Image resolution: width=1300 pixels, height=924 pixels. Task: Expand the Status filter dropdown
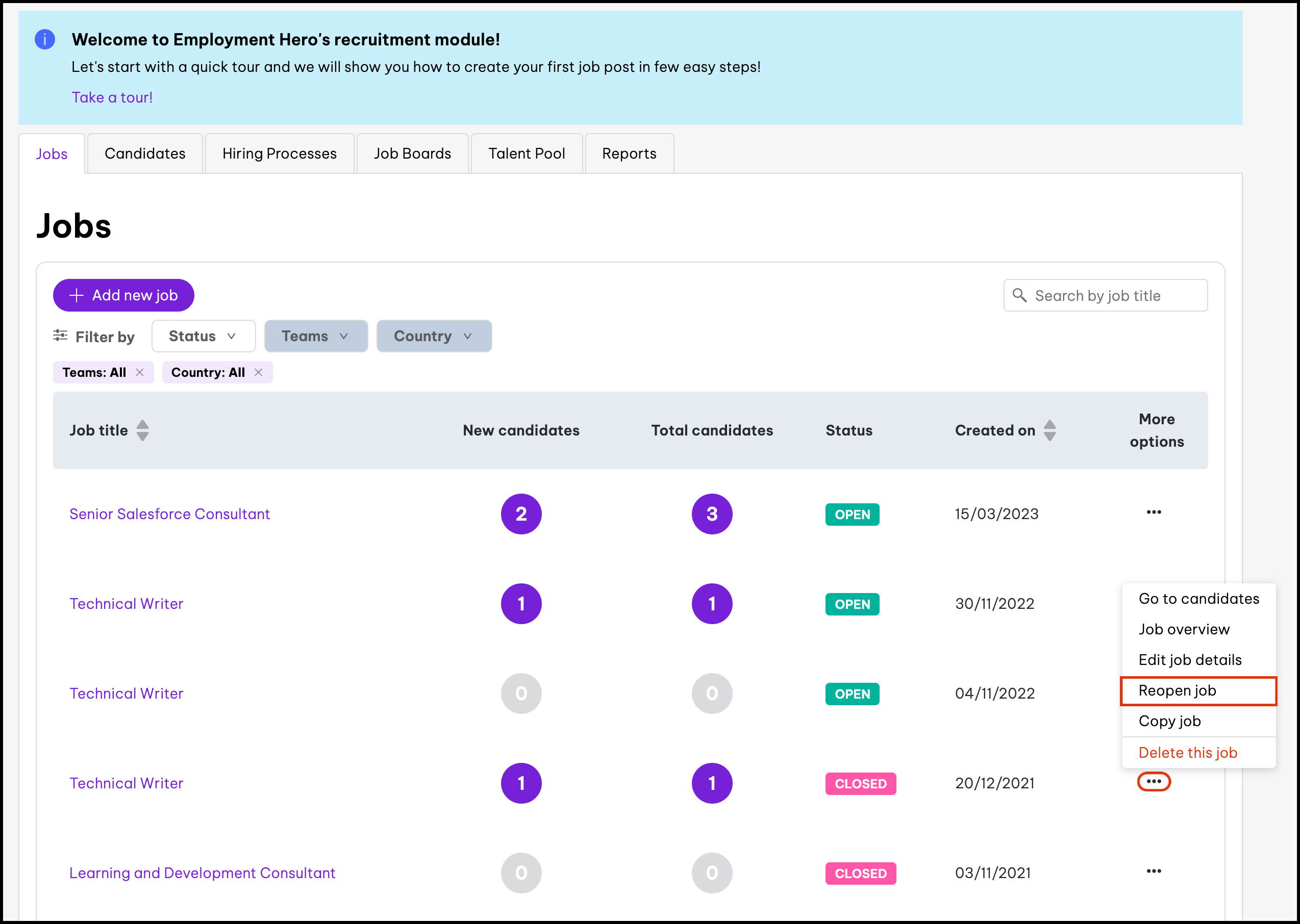[x=203, y=336]
